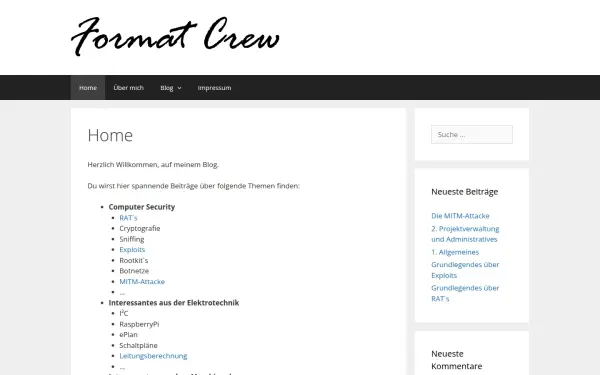Expand the Blog dropdown chevron
The height and width of the screenshot is (375, 600).
179,88
